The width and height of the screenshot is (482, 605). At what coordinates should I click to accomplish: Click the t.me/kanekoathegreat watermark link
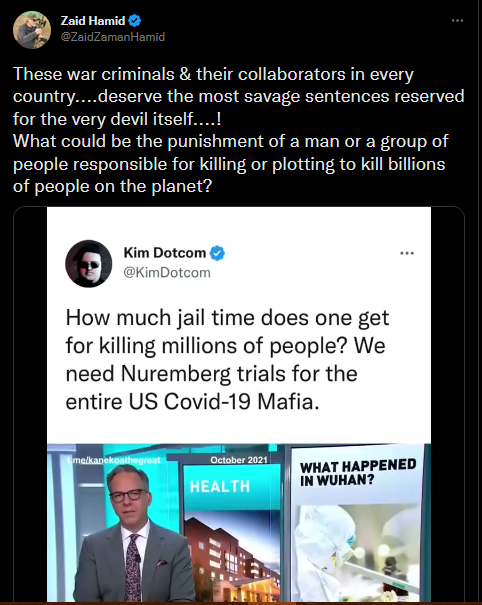[x=113, y=460]
